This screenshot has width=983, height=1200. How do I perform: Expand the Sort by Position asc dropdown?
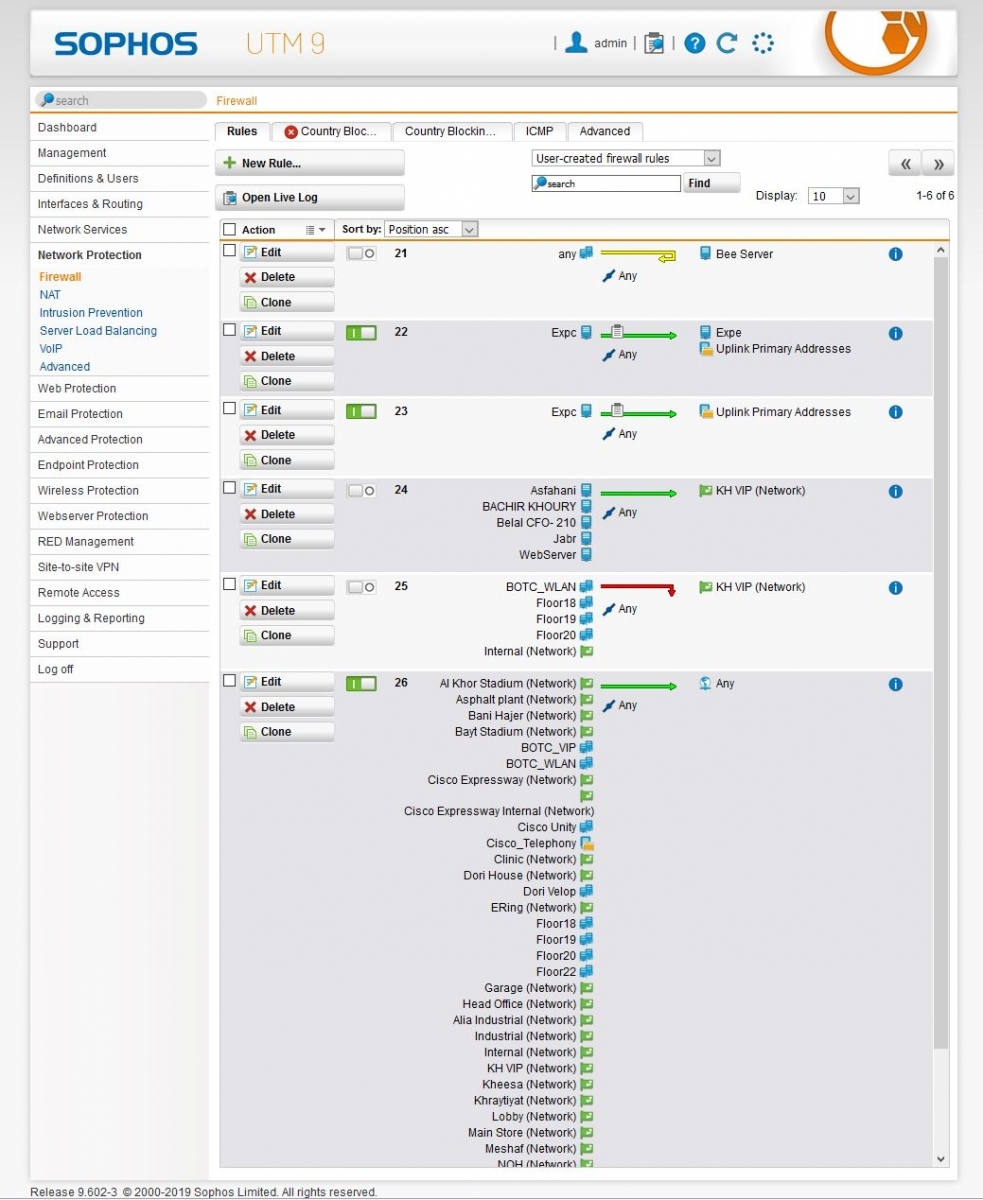coord(432,229)
